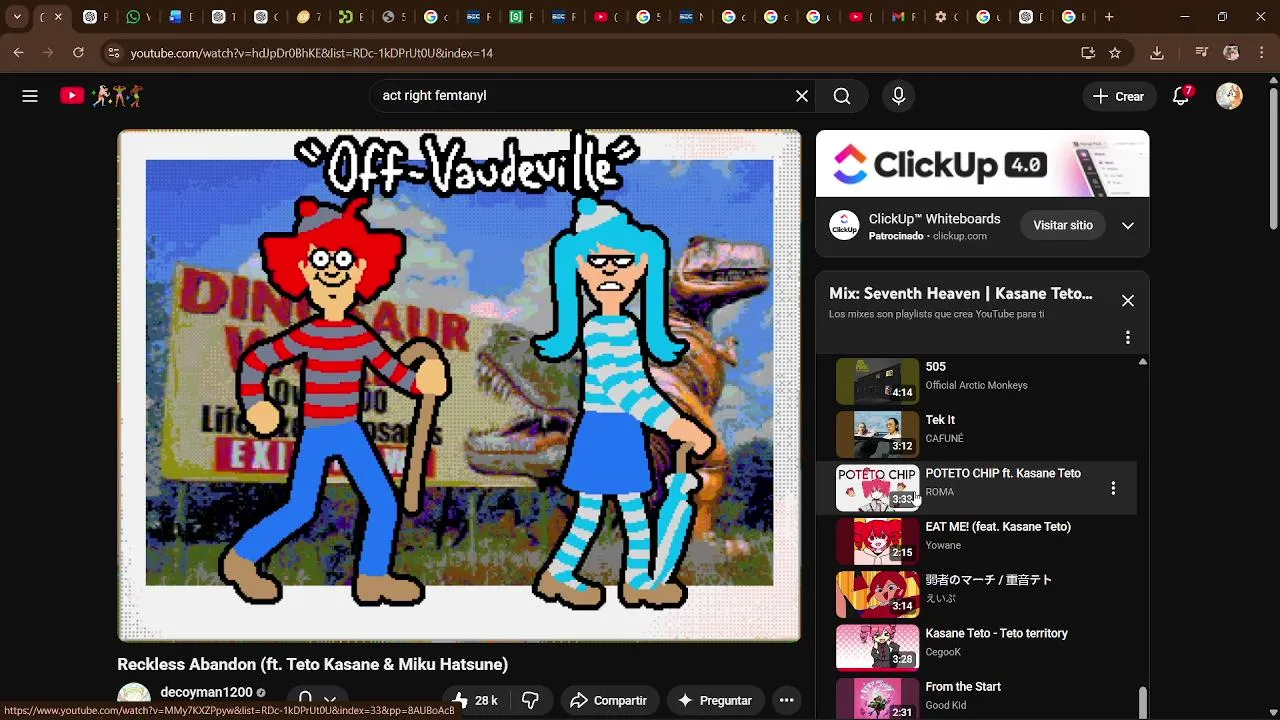This screenshot has height=720, width=1280.
Task: Click the ClickUp 4.0 ad banner
Action: (982, 164)
